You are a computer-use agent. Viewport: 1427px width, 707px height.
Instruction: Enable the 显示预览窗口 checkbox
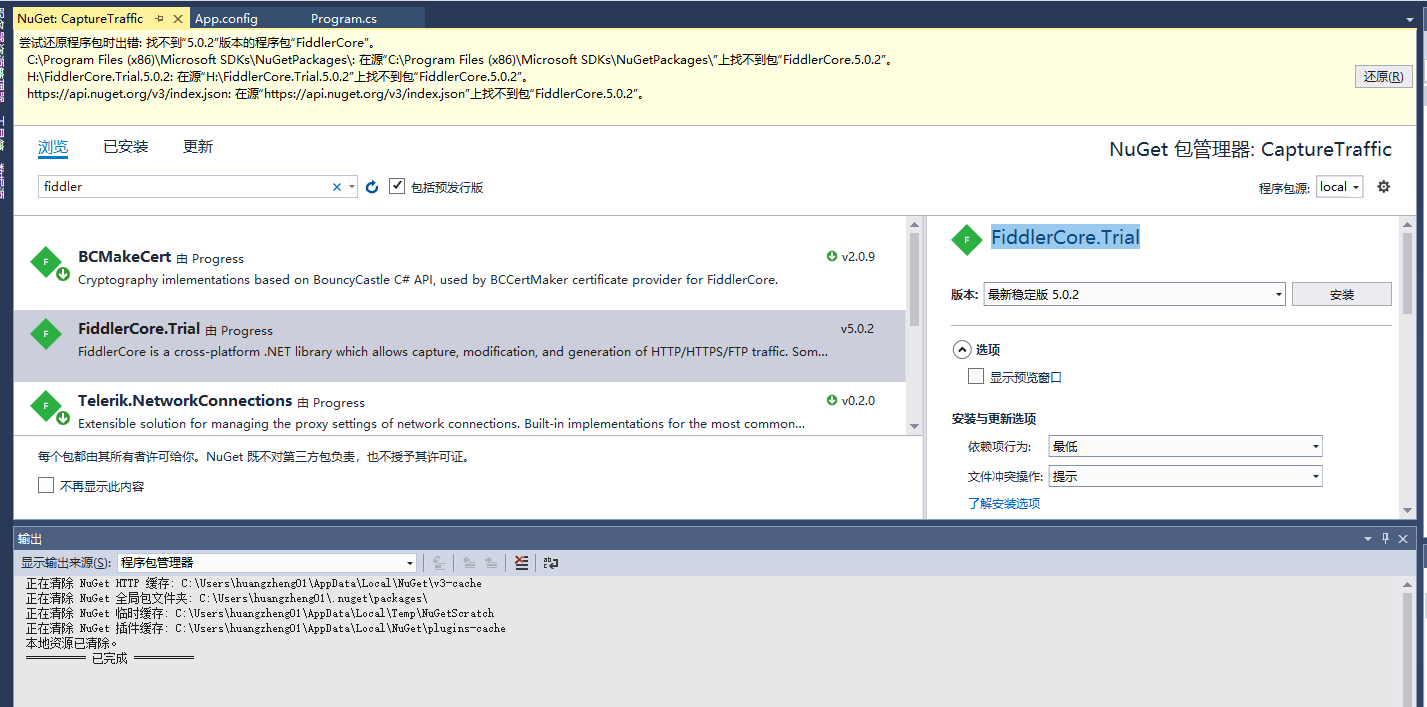(x=976, y=377)
